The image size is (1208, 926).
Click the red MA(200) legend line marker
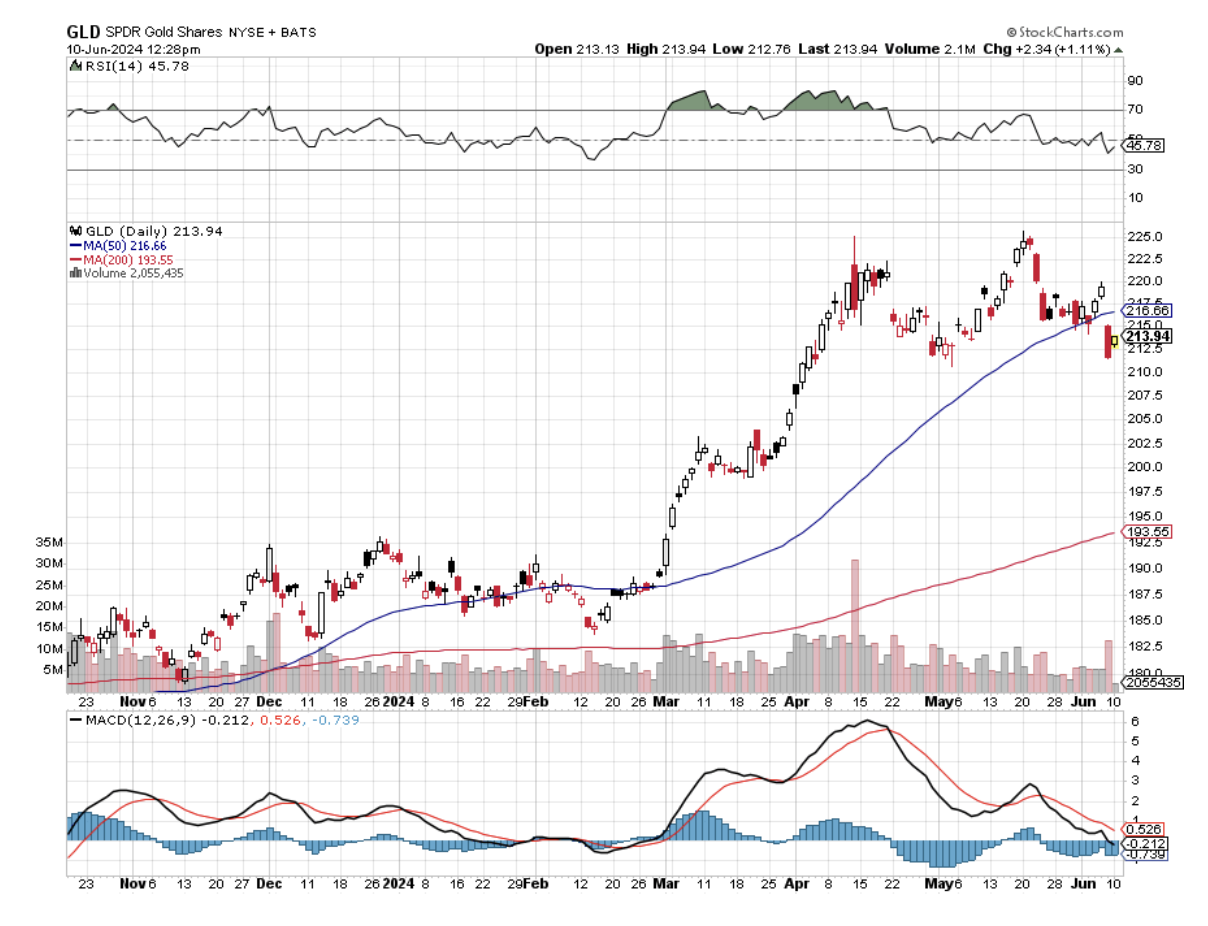coord(75,259)
